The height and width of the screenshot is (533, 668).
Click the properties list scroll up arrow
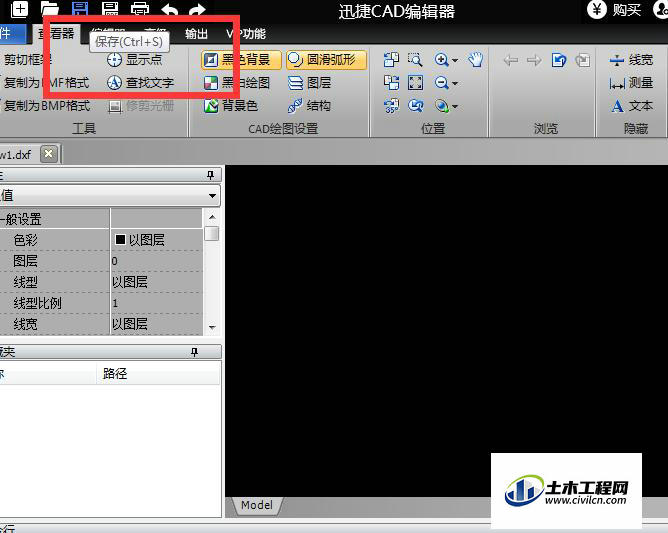212,217
